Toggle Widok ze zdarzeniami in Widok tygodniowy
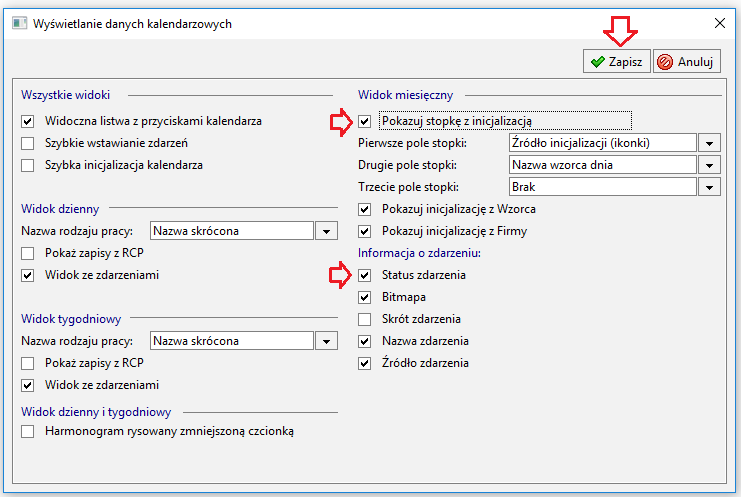 (27, 386)
